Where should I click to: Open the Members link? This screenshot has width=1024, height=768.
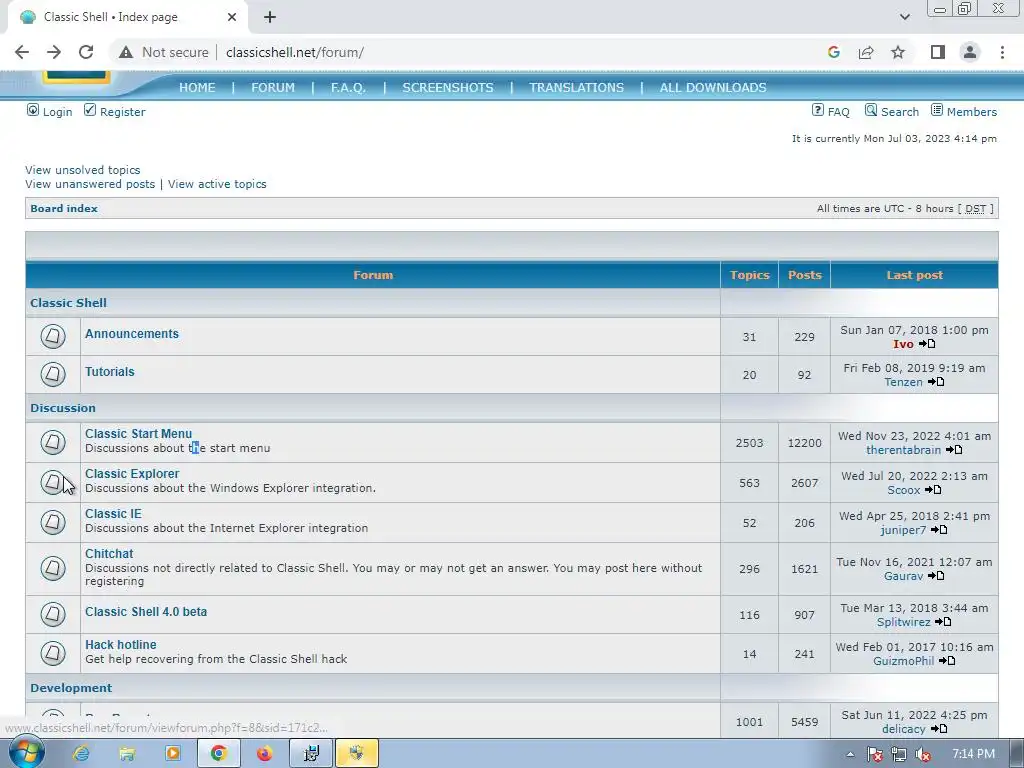coord(972,112)
